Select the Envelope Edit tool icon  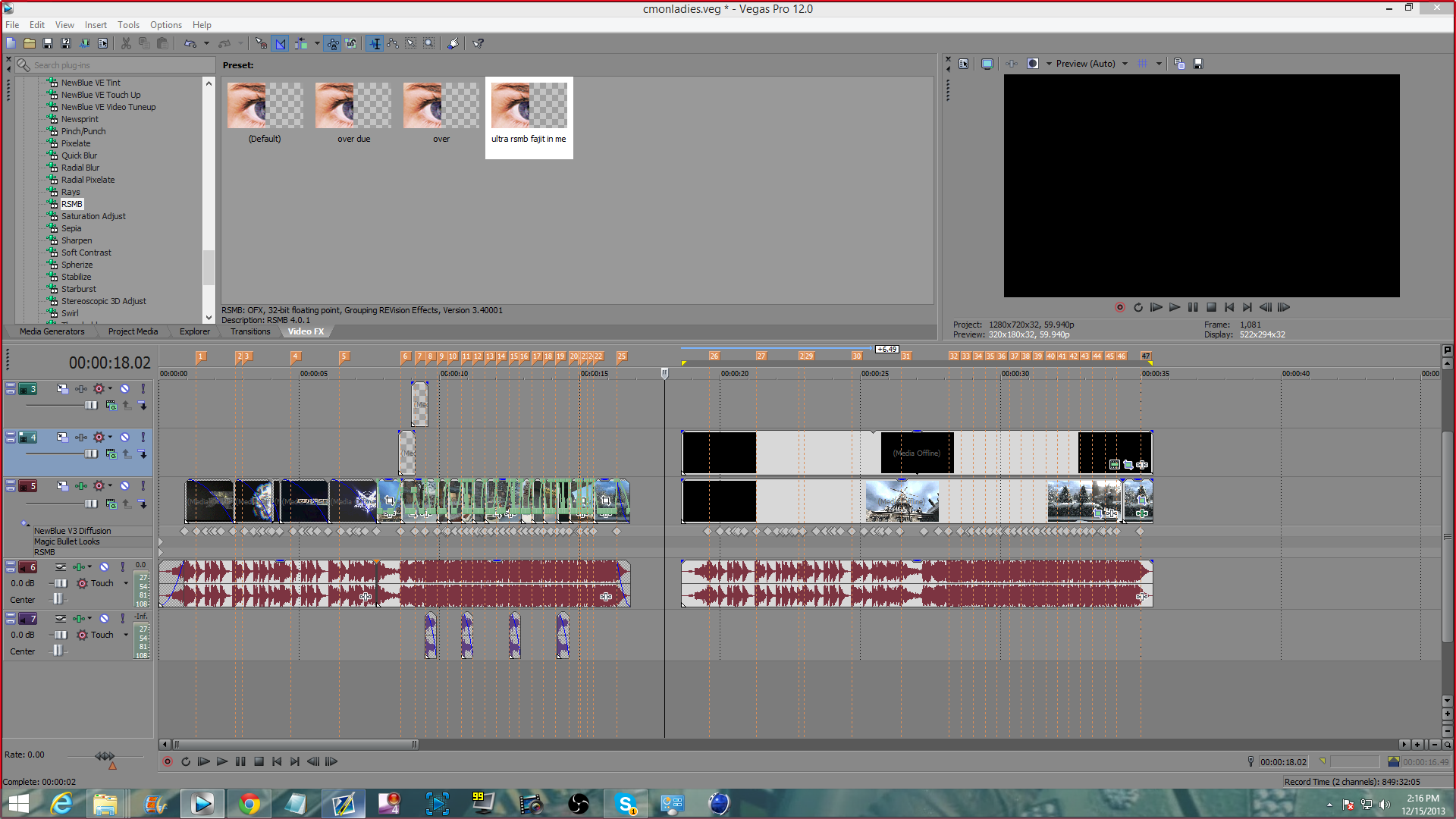[x=393, y=43]
